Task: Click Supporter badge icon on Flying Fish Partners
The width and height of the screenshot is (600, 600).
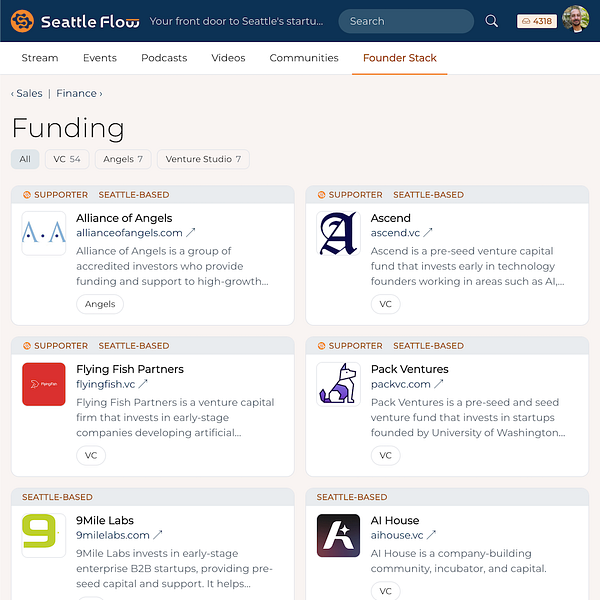Action: (x=27, y=346)
